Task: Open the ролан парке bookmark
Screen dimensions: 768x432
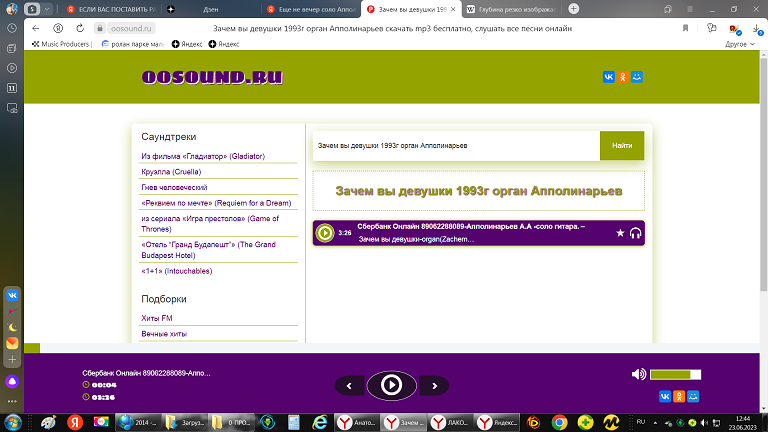Action: pyautogui.click(x=133, y=44)
